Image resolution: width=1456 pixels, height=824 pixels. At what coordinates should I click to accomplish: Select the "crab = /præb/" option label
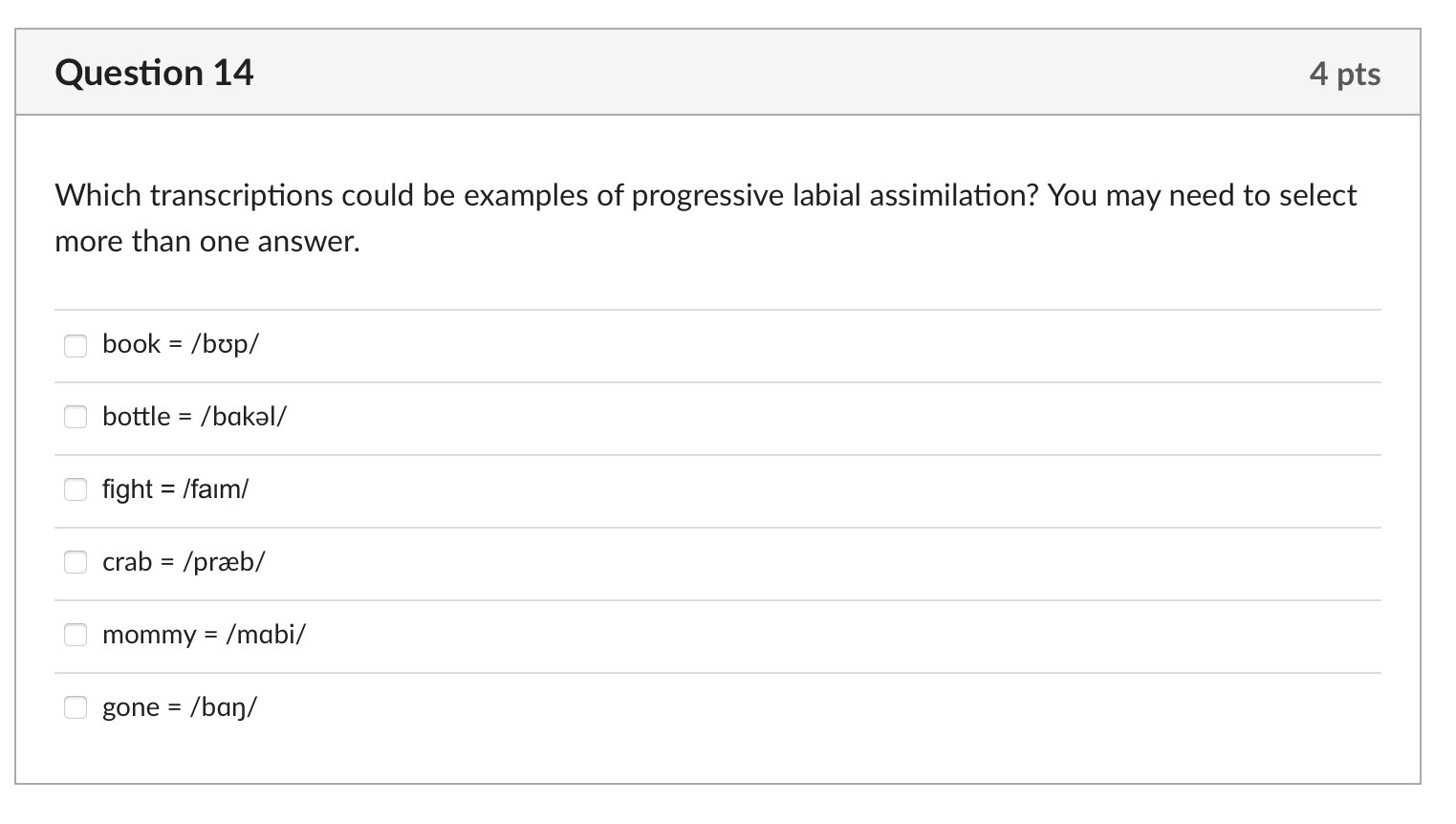[x=185, y=561]
